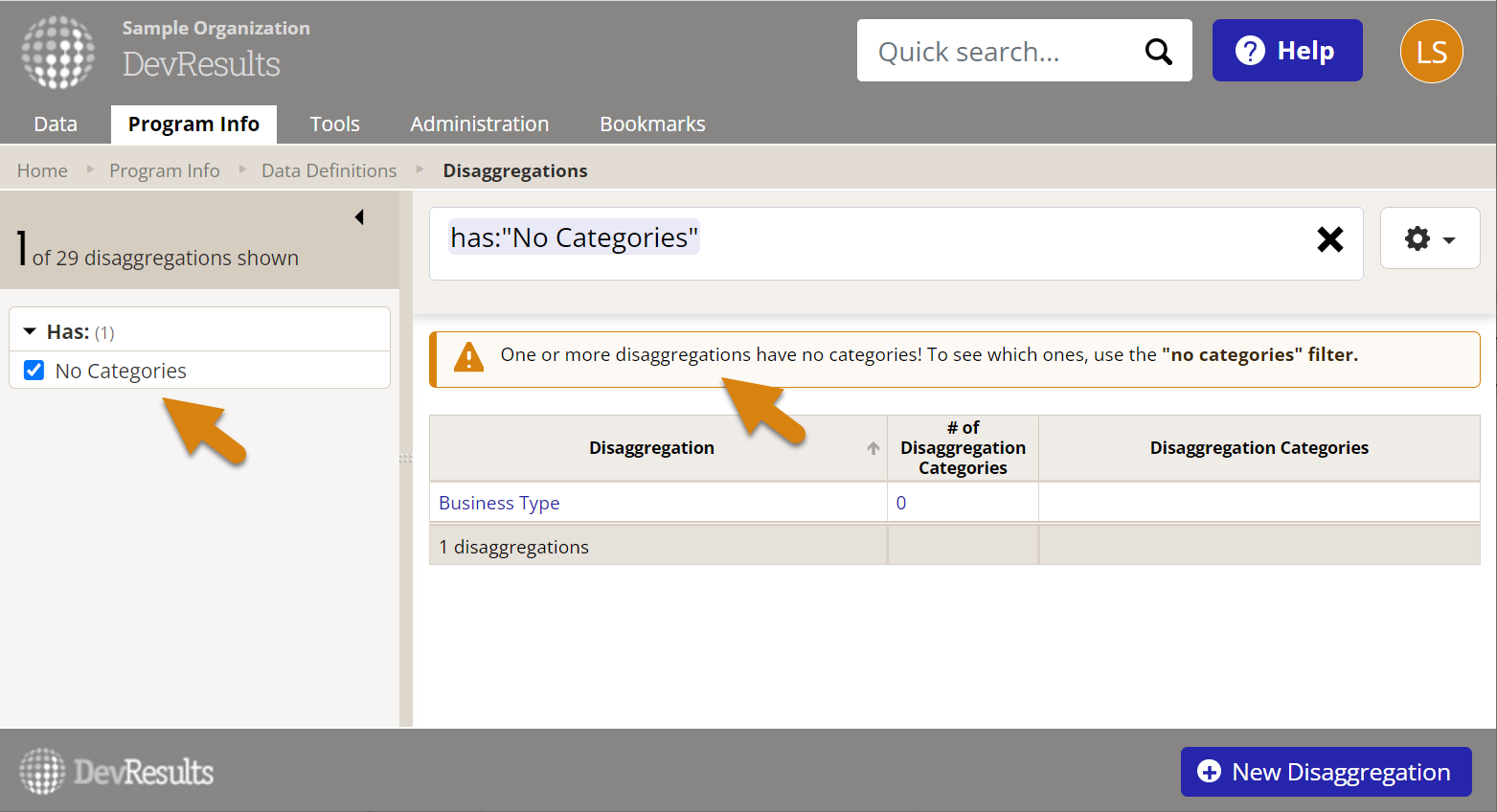Viewport: 1497px width, 812px height.
Task: Click the Help button
Action: (x=1286, y=51)
